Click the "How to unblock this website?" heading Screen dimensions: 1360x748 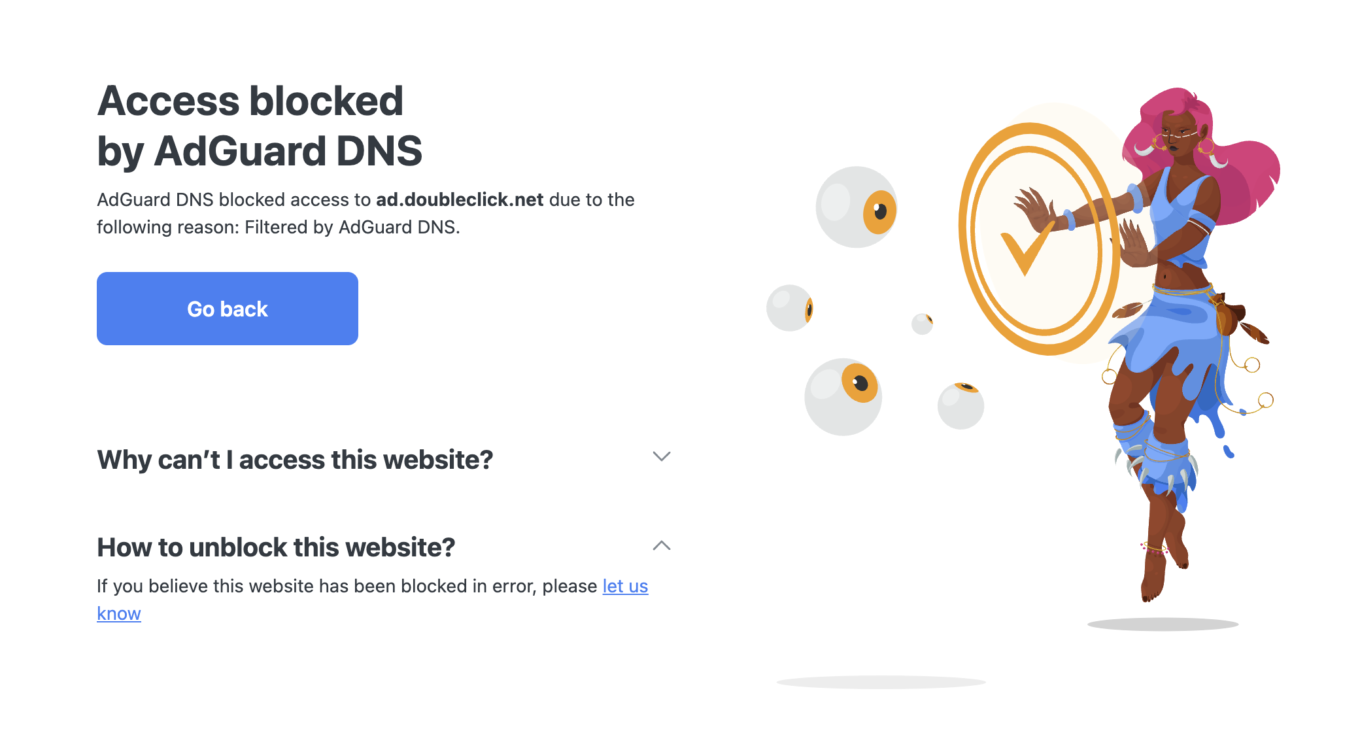pyautogui.click(x=275, y=547)
